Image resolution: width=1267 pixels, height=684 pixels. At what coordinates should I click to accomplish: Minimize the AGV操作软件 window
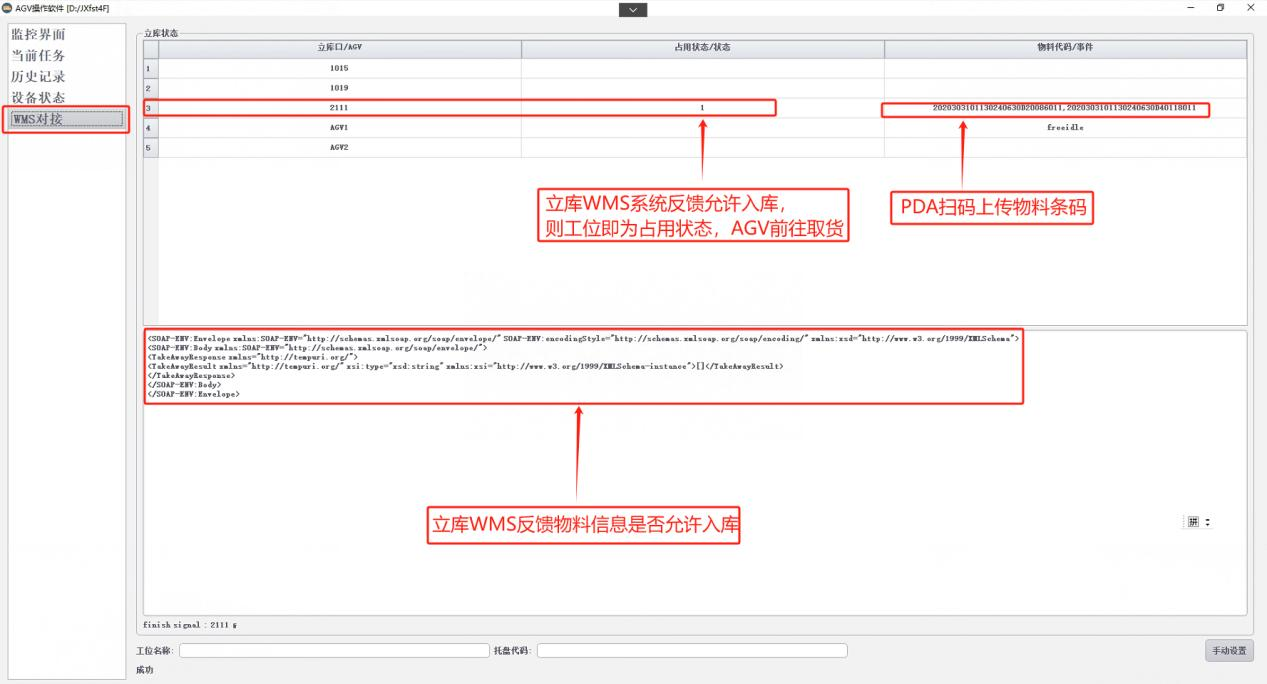1190,8
